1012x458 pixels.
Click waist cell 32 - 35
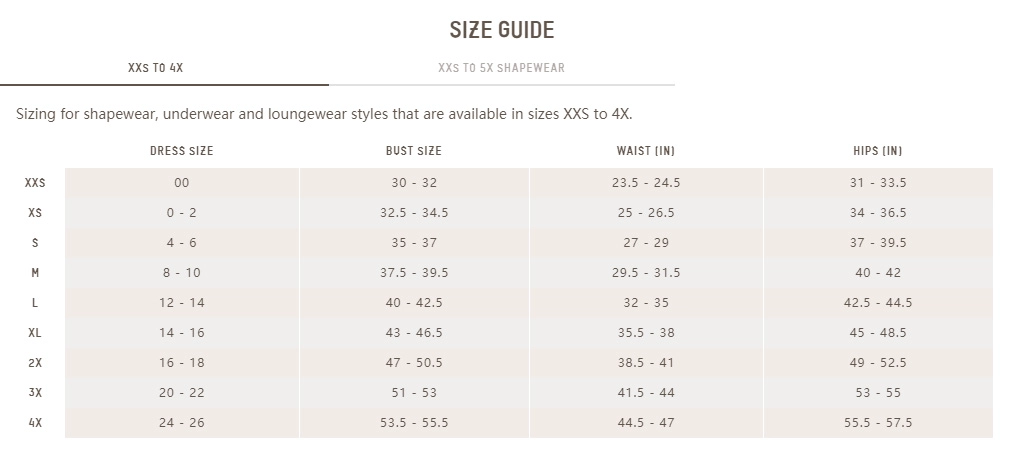[x=646, y=303]
